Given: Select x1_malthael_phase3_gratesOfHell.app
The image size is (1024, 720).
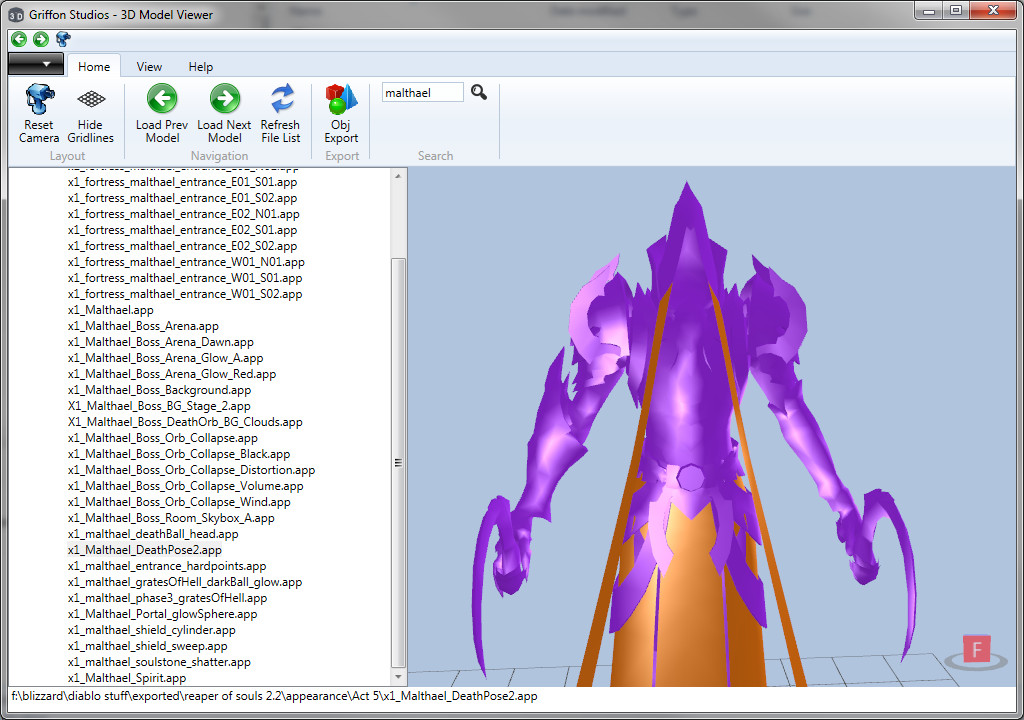Looking at the screenshot, I should 167,598.
